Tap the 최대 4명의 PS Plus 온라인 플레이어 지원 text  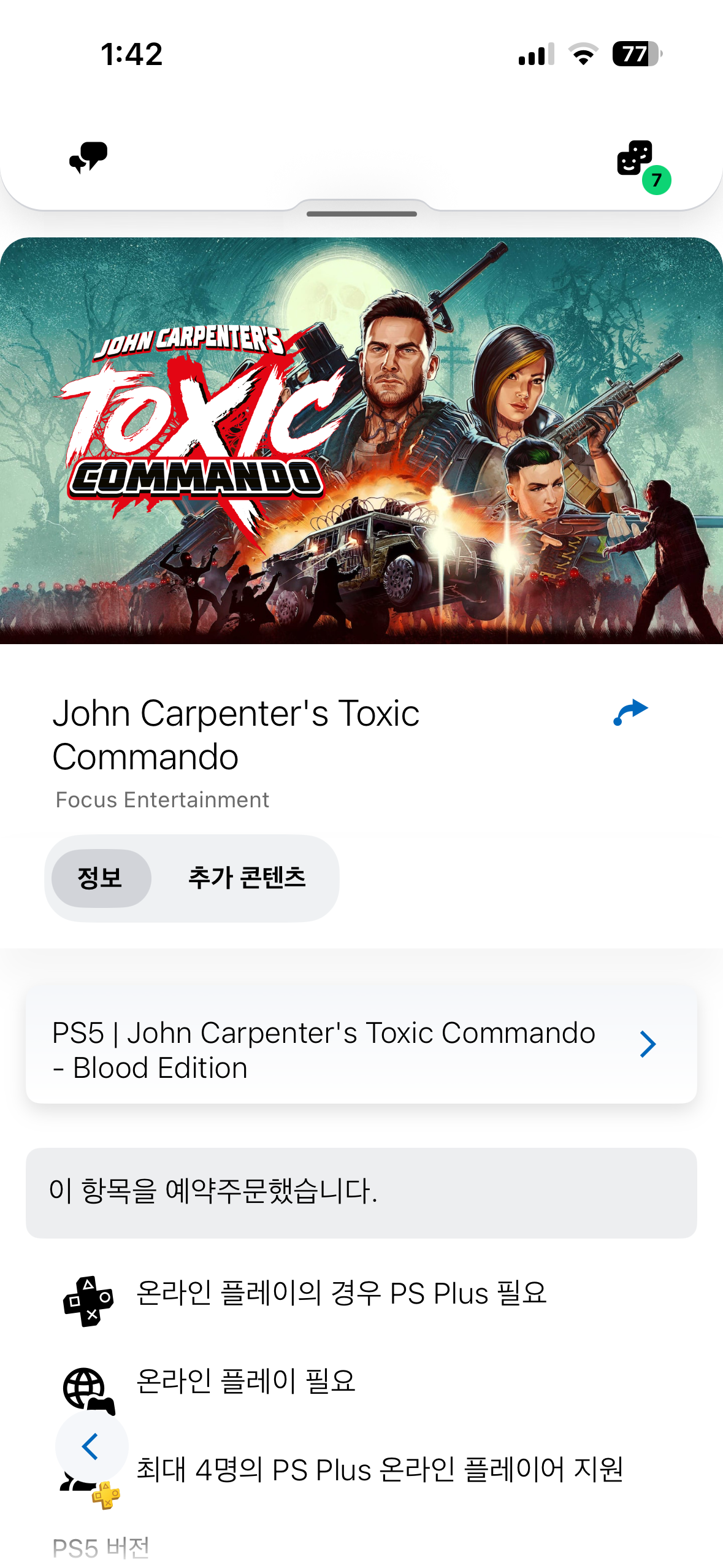380,1469
